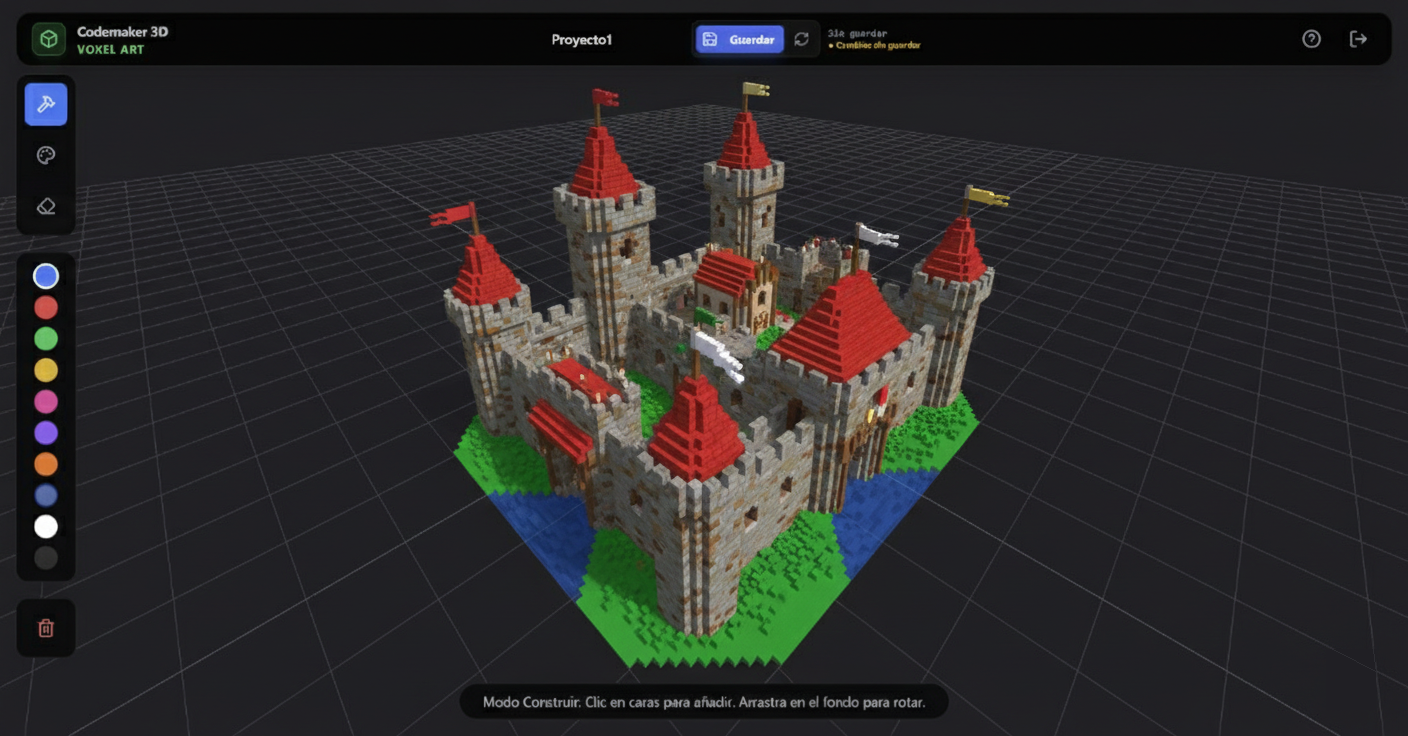
Task: Click the Proyecto1 project title
Action: point(582,39)
